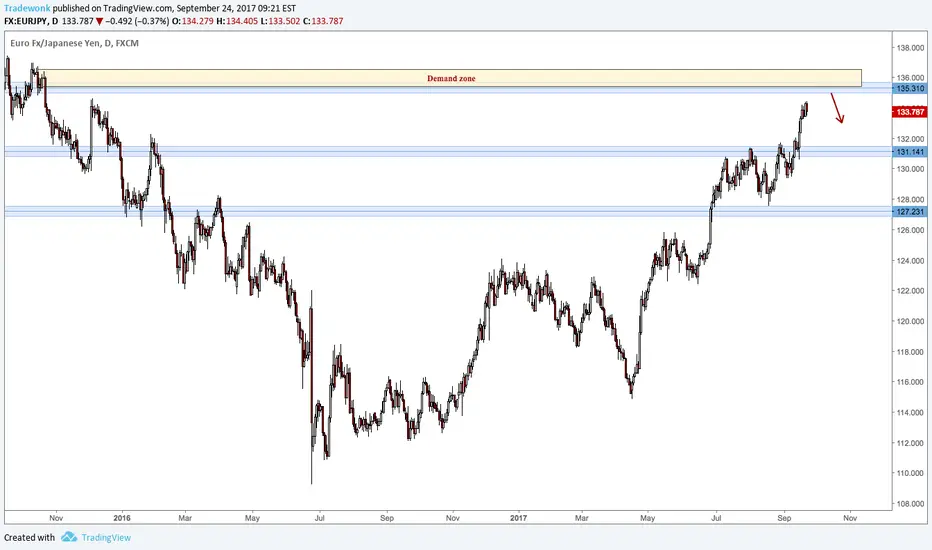Click the 112.000 price axis label
Screen dimensions: 932x550
click(x=910, y=443)
